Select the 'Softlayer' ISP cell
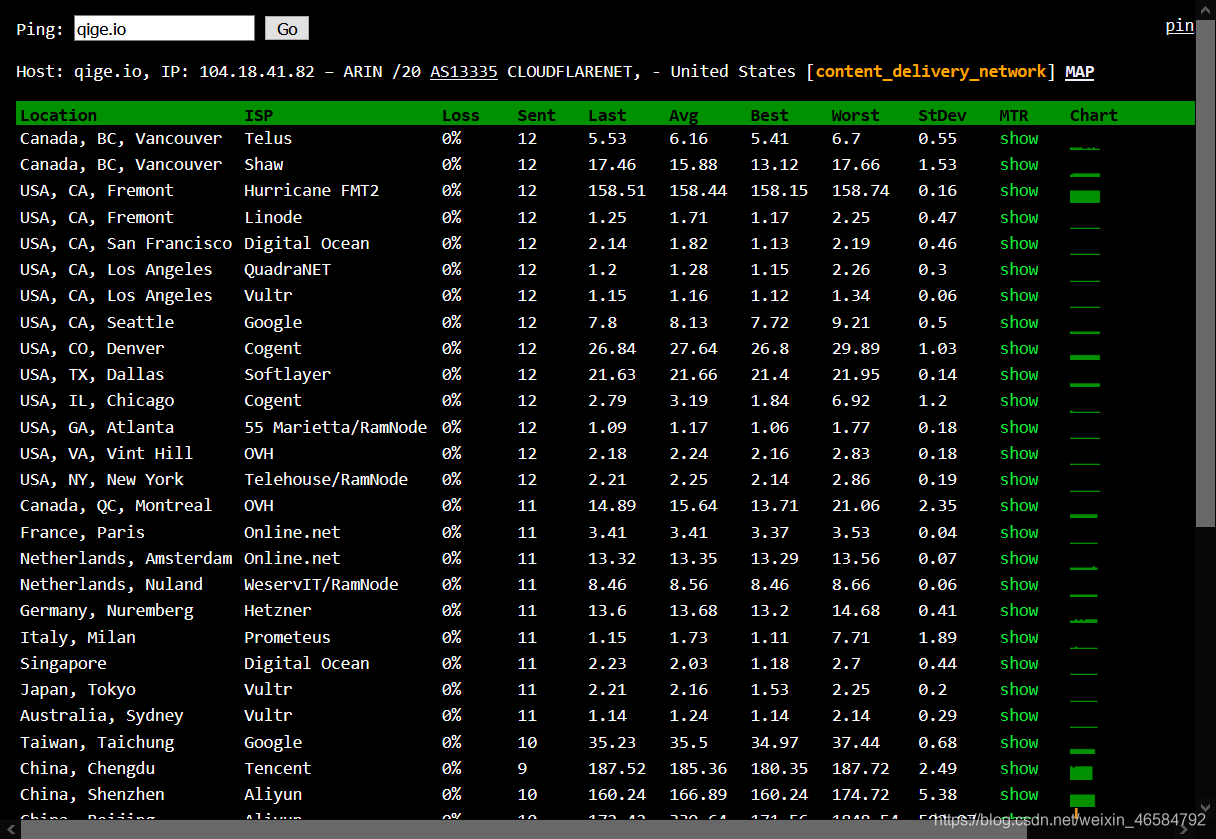The height and width of the screenshot is (839, 1216). coord(287,374)
